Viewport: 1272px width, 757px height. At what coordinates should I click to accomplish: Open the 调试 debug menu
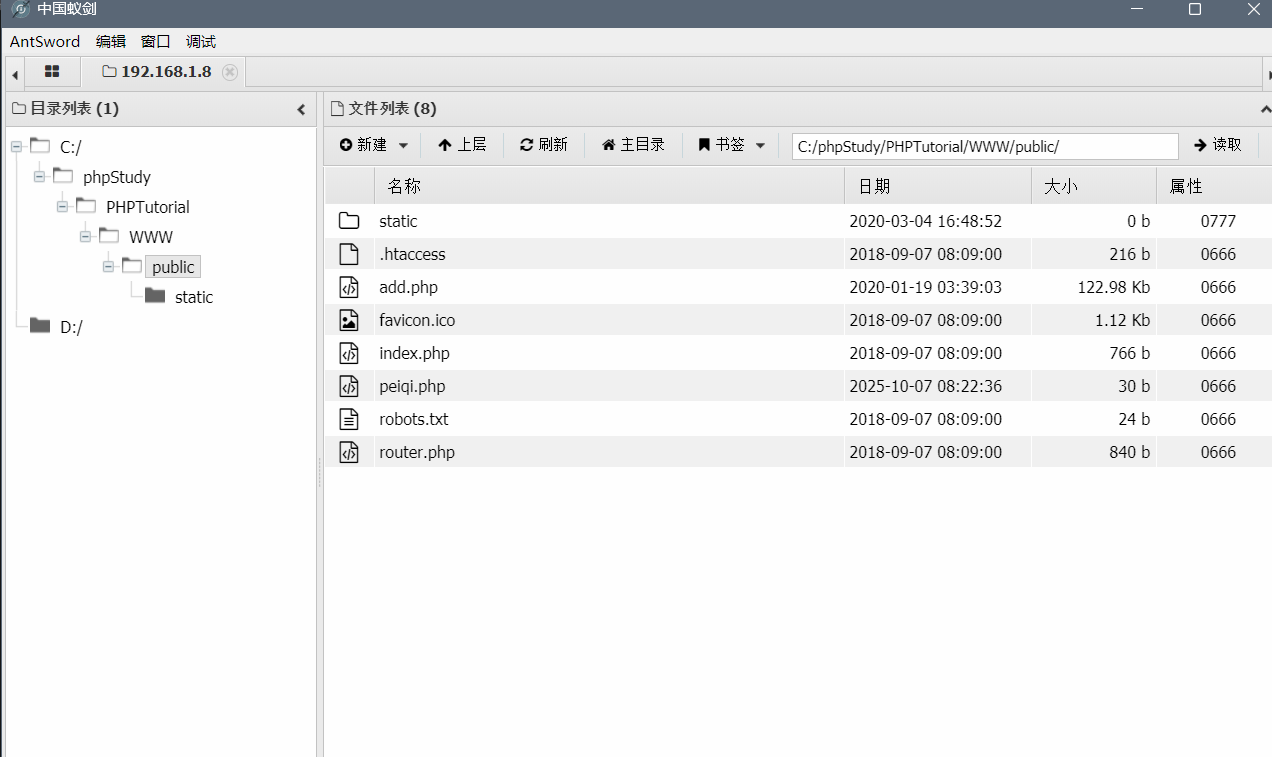coord(201,41)
